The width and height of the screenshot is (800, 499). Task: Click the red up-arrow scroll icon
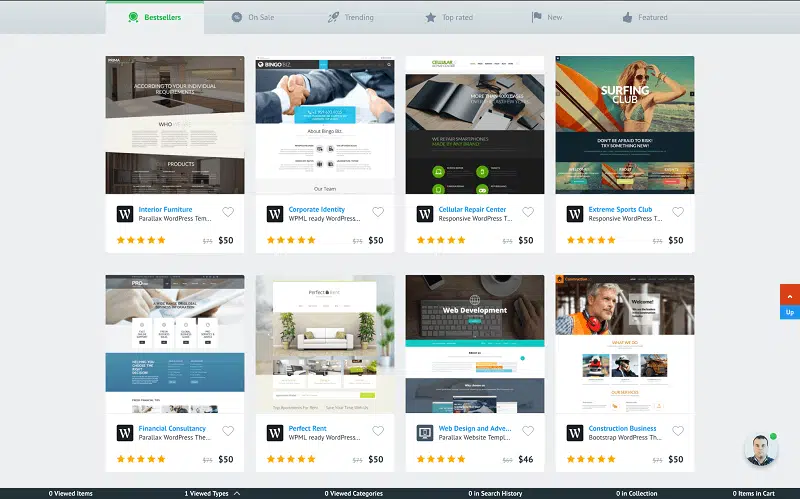coord(789,294)
